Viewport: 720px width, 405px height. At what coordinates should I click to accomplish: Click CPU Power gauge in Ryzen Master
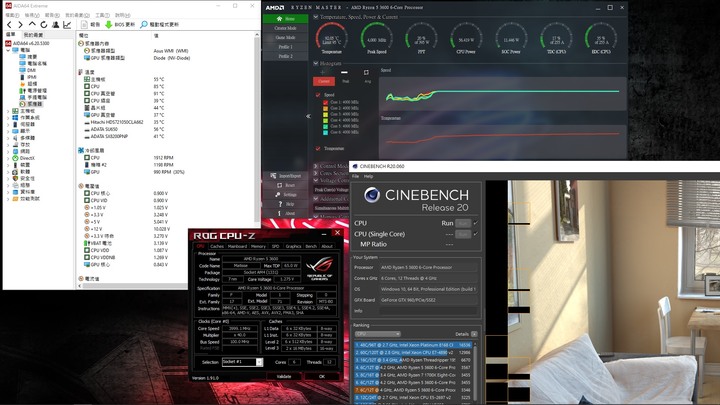466,38
